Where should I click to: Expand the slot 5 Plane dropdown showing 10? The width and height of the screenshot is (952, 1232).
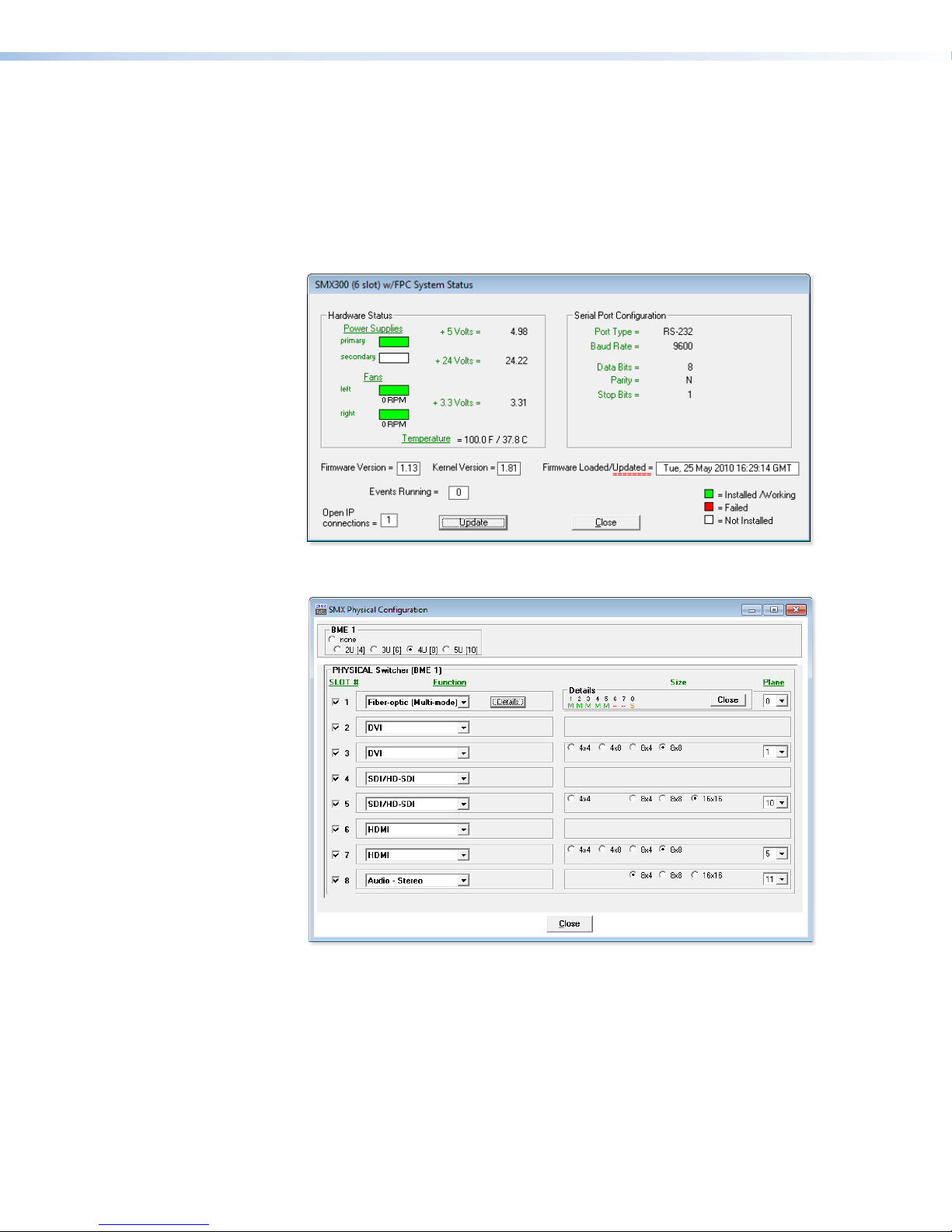782,803
